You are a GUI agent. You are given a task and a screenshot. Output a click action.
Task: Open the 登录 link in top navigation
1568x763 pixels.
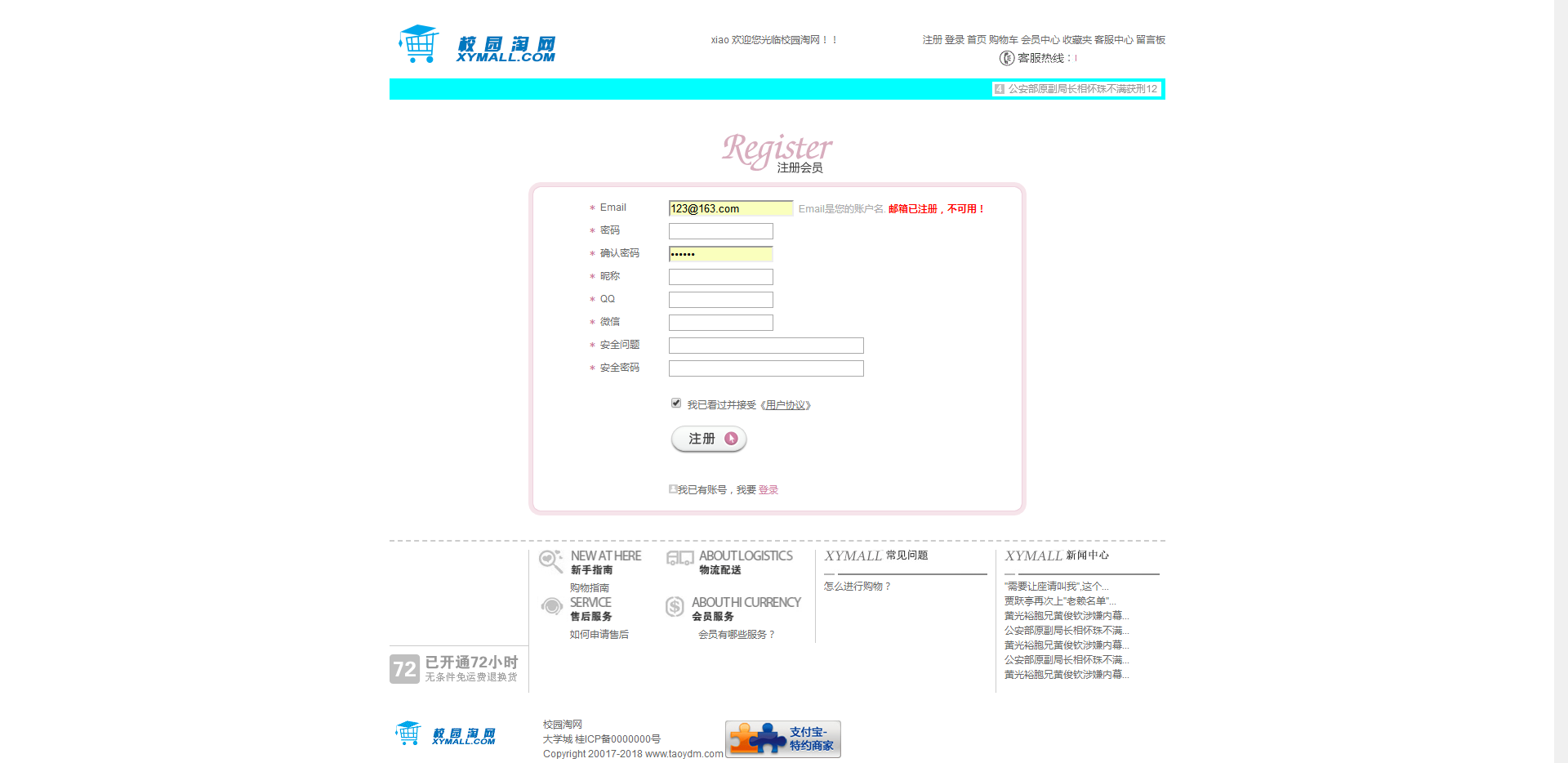click(x=955, y=40)
